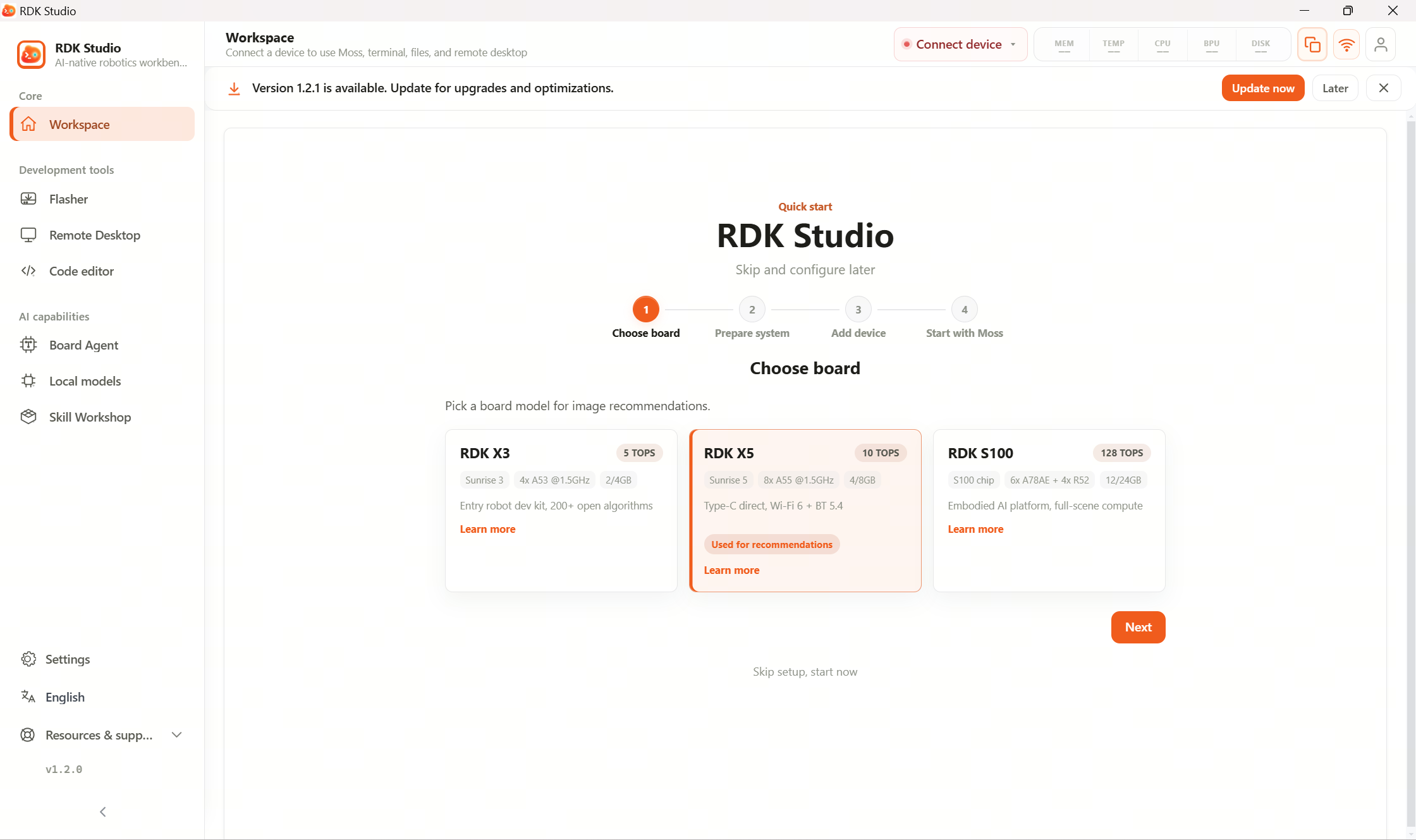Click the RDK Studio logo icon
The height and width of the screenshot is (840, 1416).
pyautogui.click(x=31, y=55)
